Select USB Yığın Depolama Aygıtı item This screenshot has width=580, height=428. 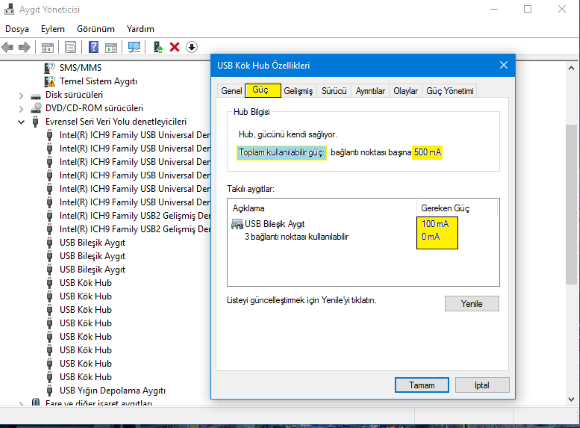coord(112,391)
